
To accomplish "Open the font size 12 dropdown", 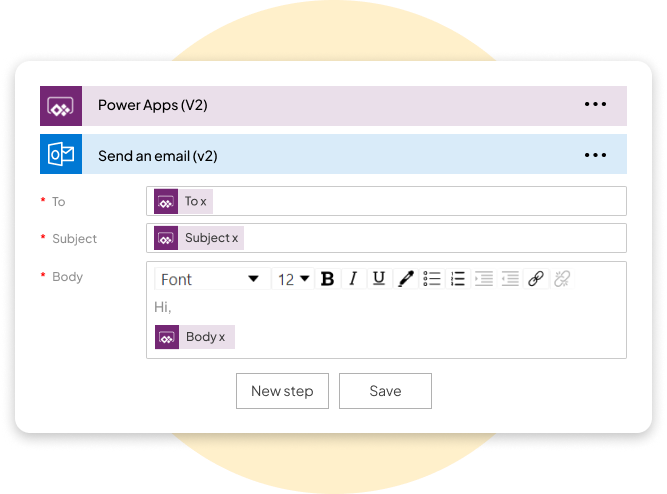I will click(x=293, y=279).
